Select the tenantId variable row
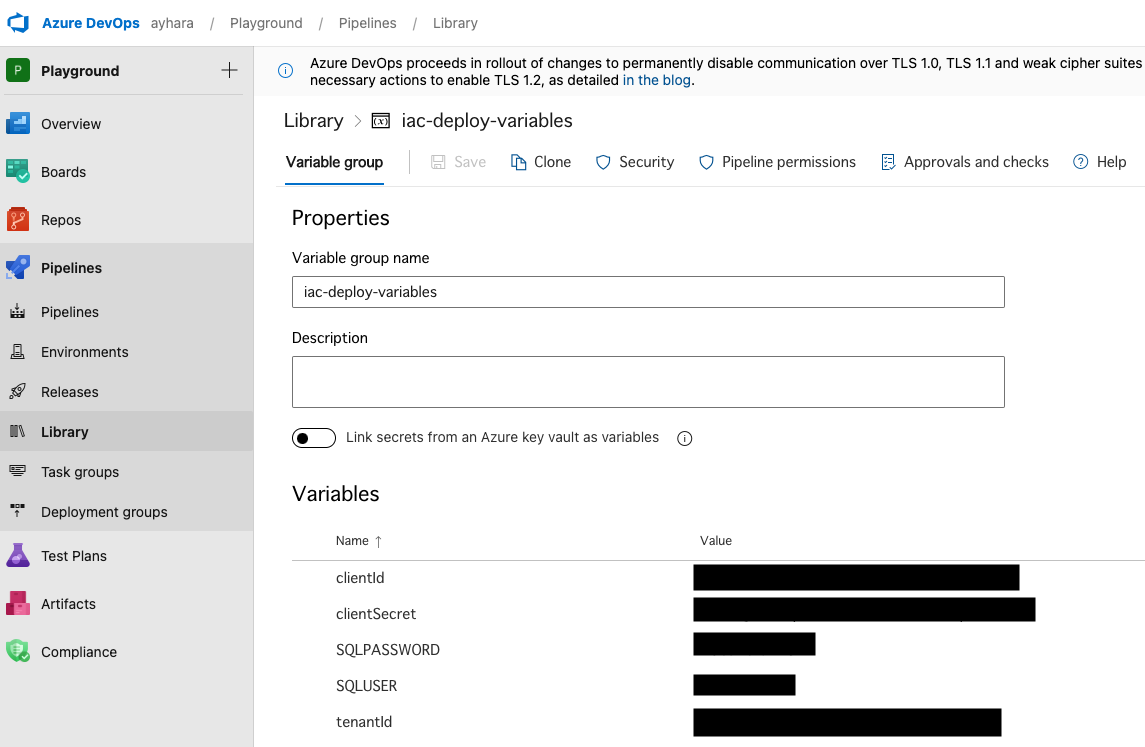 point(719,721)
